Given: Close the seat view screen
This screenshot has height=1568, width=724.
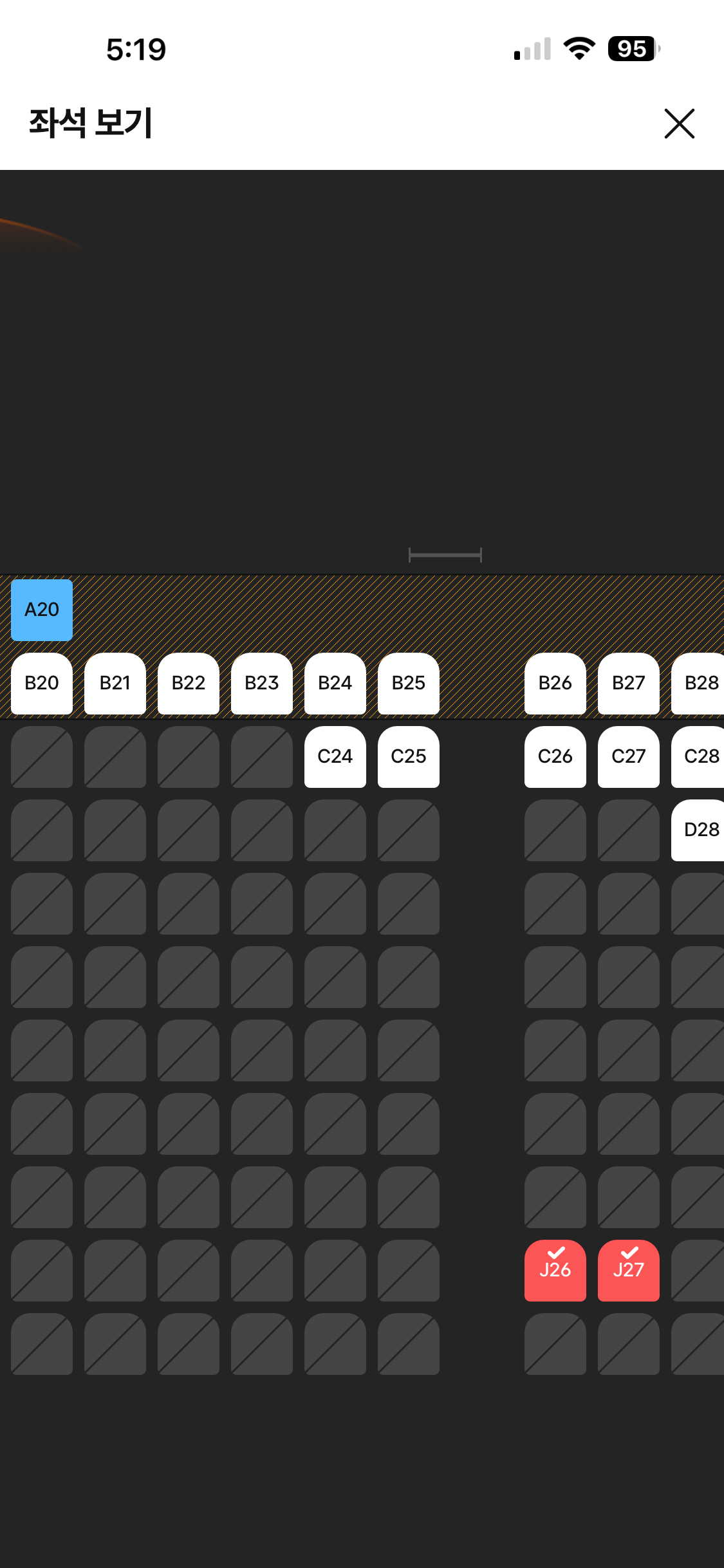Looking at the screenshot, I should coord(679,124).
